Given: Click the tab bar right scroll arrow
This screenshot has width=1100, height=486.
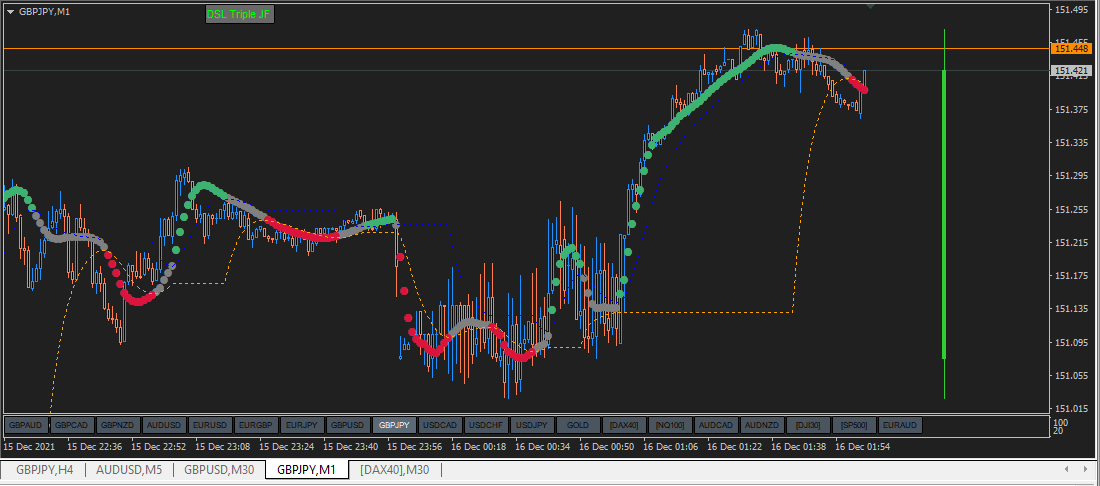Looking at the screenshot, I should point(1085,469).
